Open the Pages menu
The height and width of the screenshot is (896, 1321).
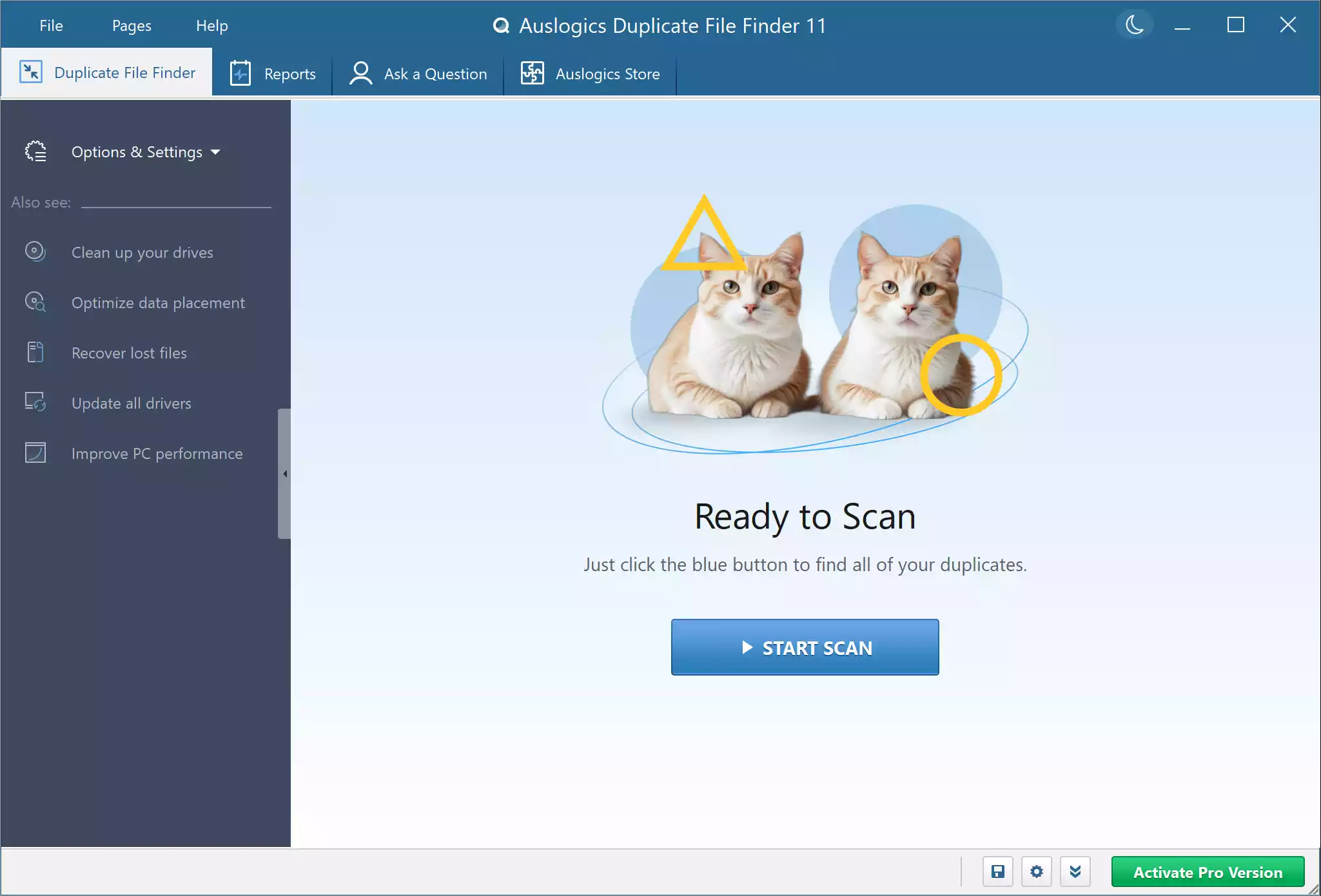(131, 25)
